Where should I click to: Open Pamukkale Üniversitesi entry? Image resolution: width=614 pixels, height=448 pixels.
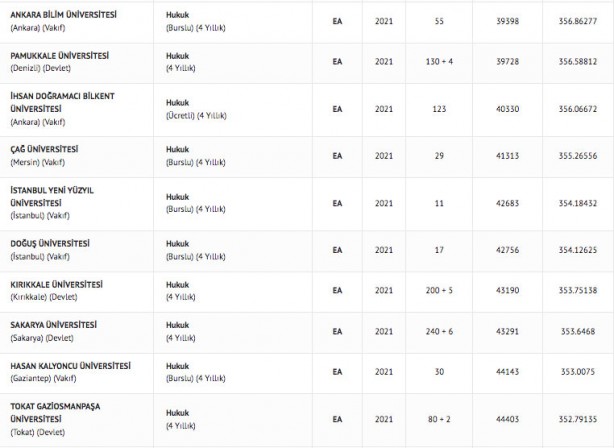(60, 55)
